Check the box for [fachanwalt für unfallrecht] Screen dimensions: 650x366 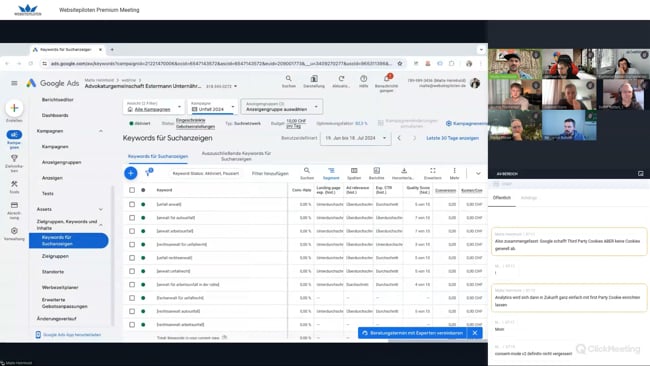coord(132,298)
